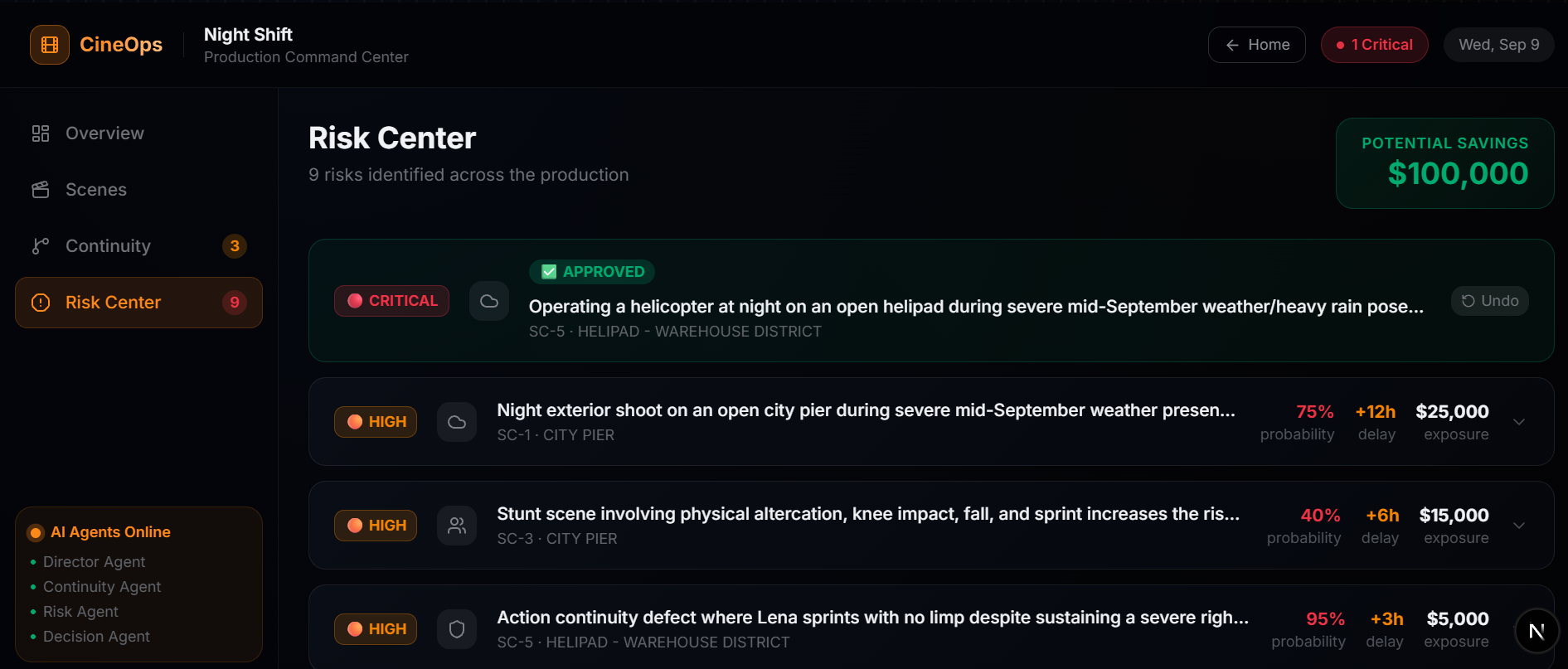Undo the approved critical risk
The height and width of the screenshot is (669, 1568).
coord(1489,301)
